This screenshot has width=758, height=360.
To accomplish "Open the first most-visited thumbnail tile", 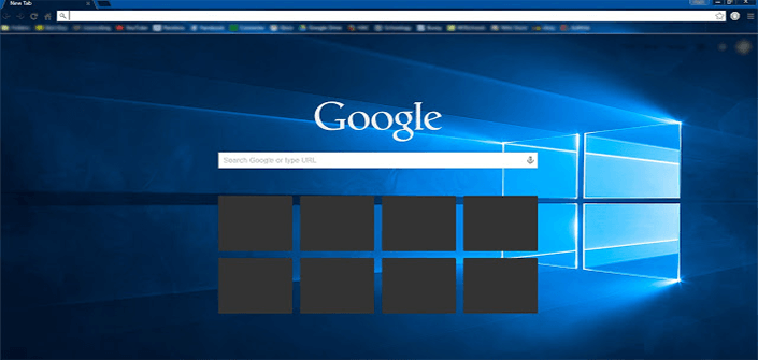I will point(255,223).
